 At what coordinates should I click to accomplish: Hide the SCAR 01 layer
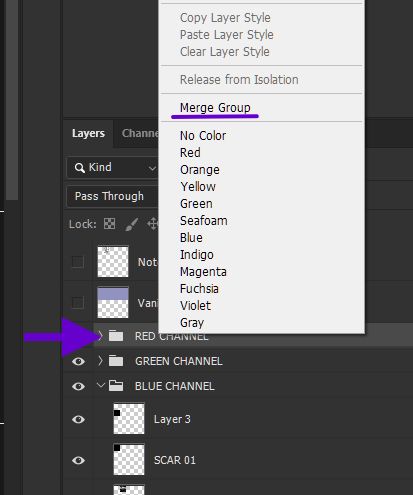78,460
